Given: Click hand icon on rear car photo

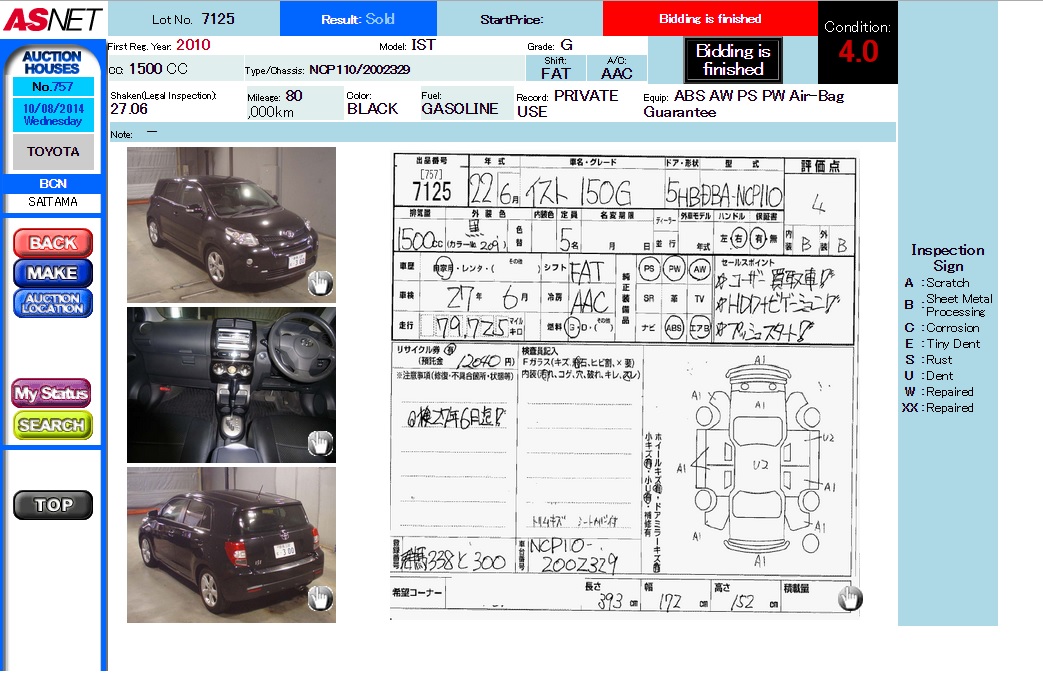Looking at the screenshot, I should coord(320,599).
